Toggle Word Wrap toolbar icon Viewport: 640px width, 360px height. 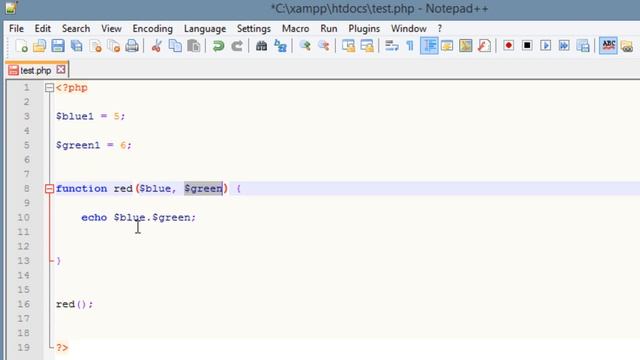pos(391,46)
